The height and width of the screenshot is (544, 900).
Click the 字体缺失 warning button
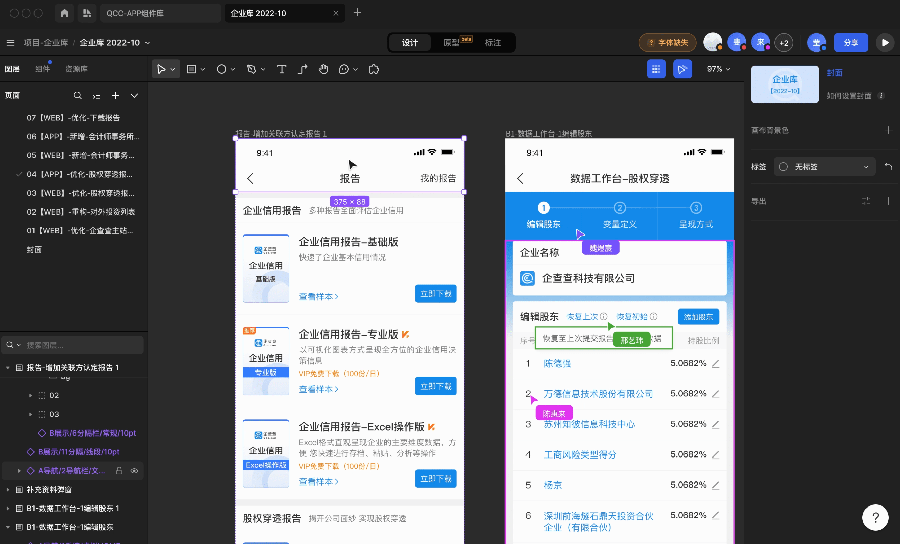[668, 42]
